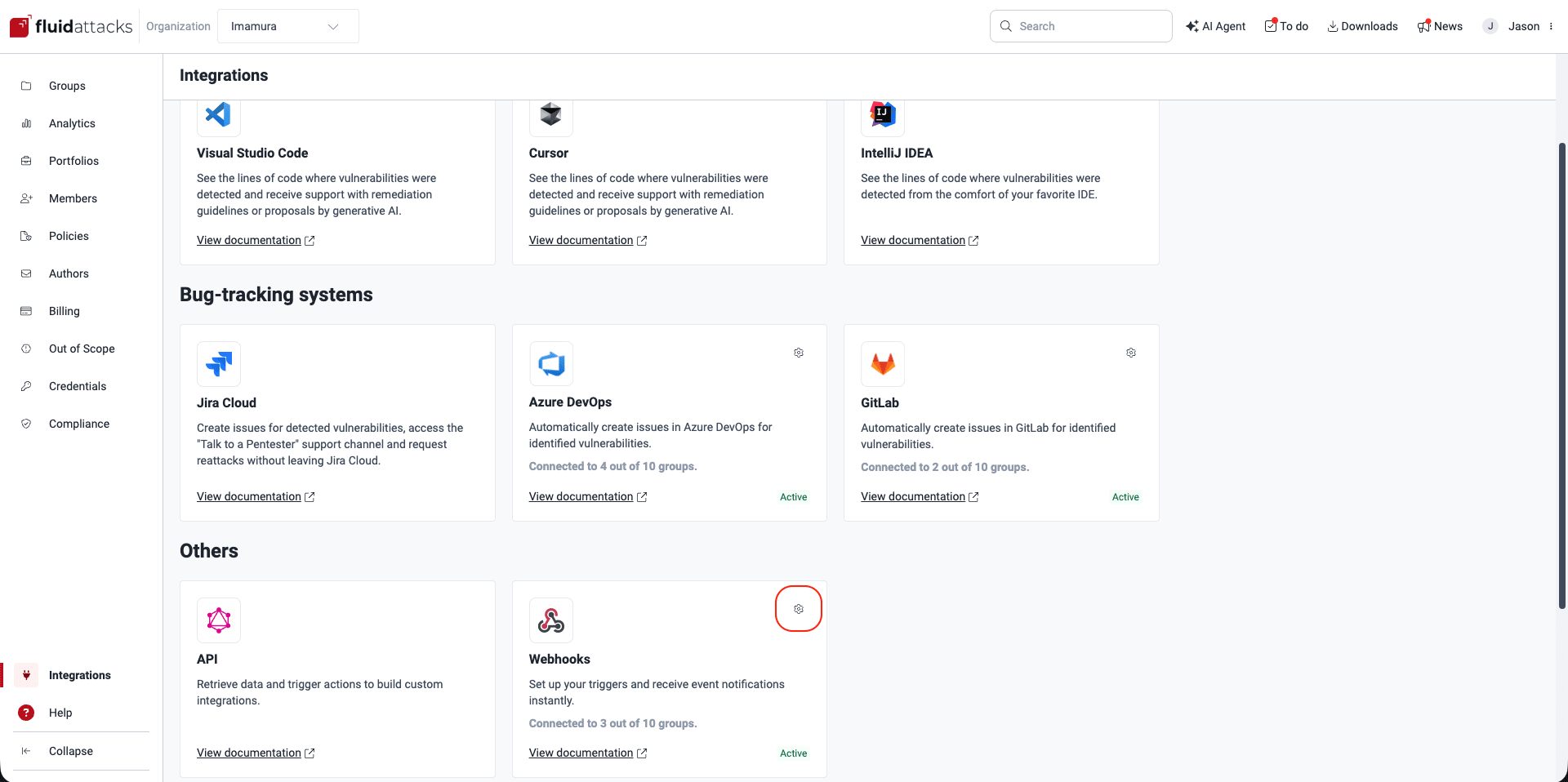
Task: View documentation for Jira Cloud
Action: click(250, 496)
